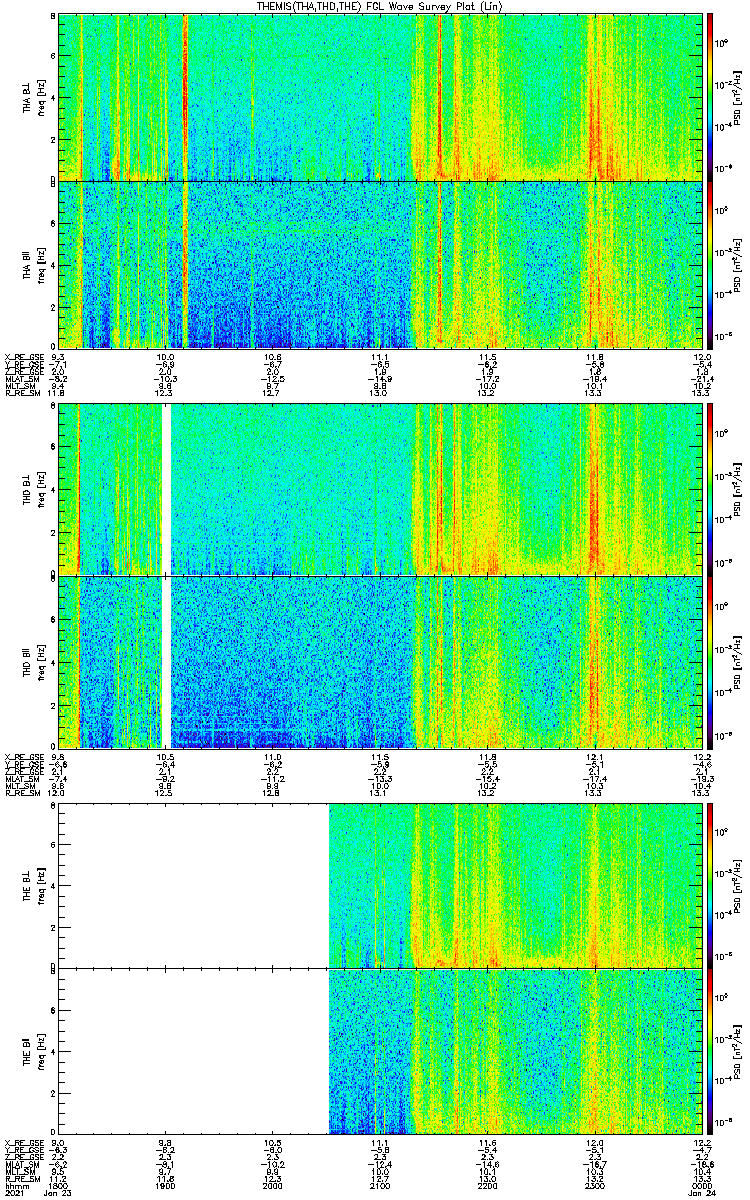The height and width of the screenshot is (1200, 750).
Task: Select the THE B-perpendicular spectrogram panel
Action: [380, 885]
